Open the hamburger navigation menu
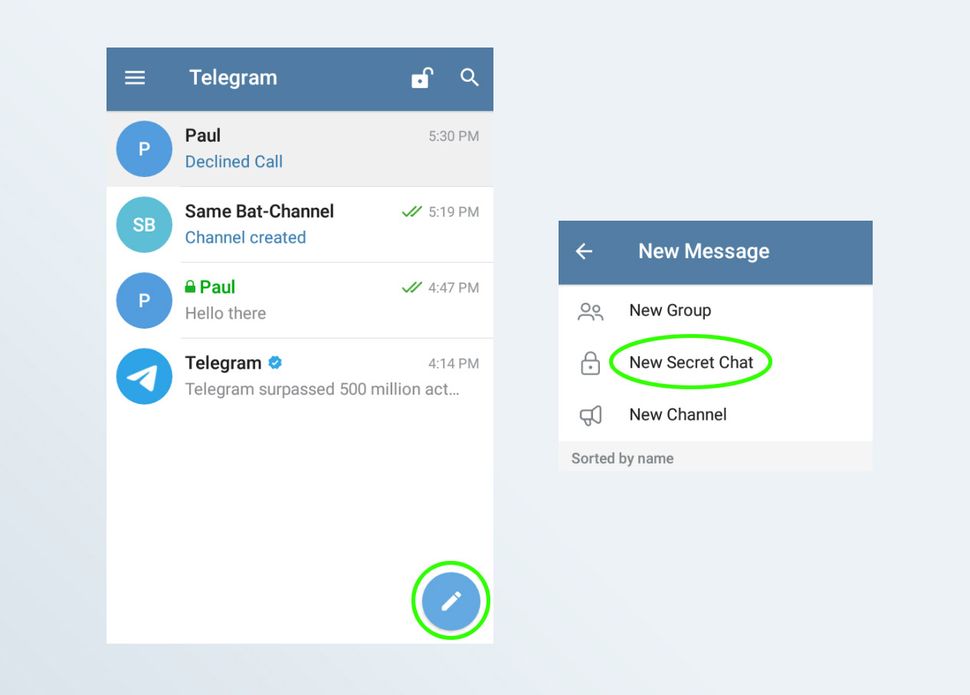The width and height of the screenshot is (970, 695). [x=135, y=77]
